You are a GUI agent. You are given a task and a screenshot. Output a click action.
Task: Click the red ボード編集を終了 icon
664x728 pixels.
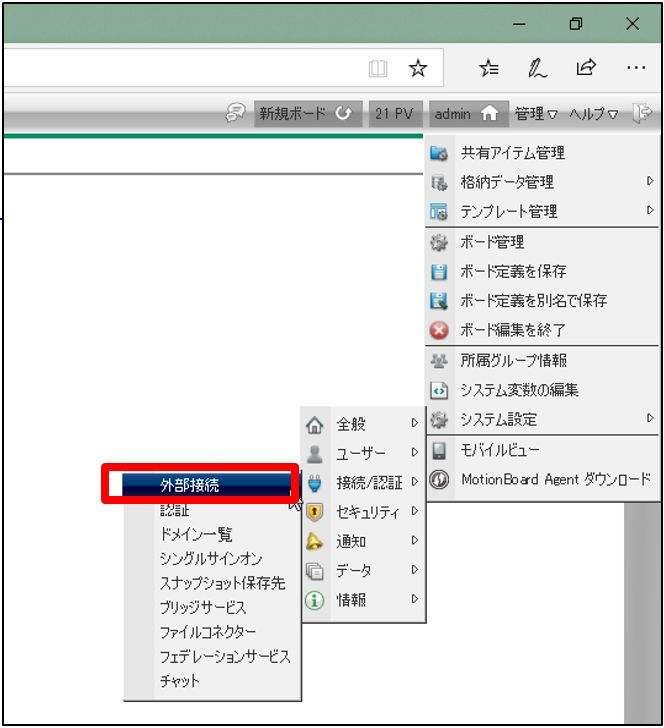pos(439,330)
